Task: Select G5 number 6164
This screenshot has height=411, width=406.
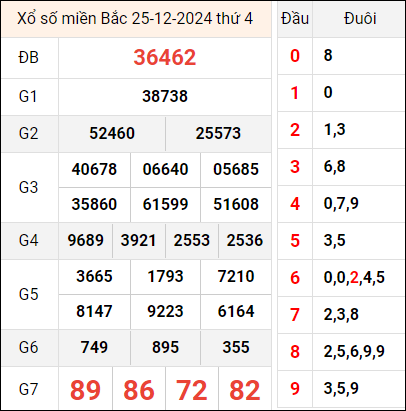Action: click(x=236, y=311)
